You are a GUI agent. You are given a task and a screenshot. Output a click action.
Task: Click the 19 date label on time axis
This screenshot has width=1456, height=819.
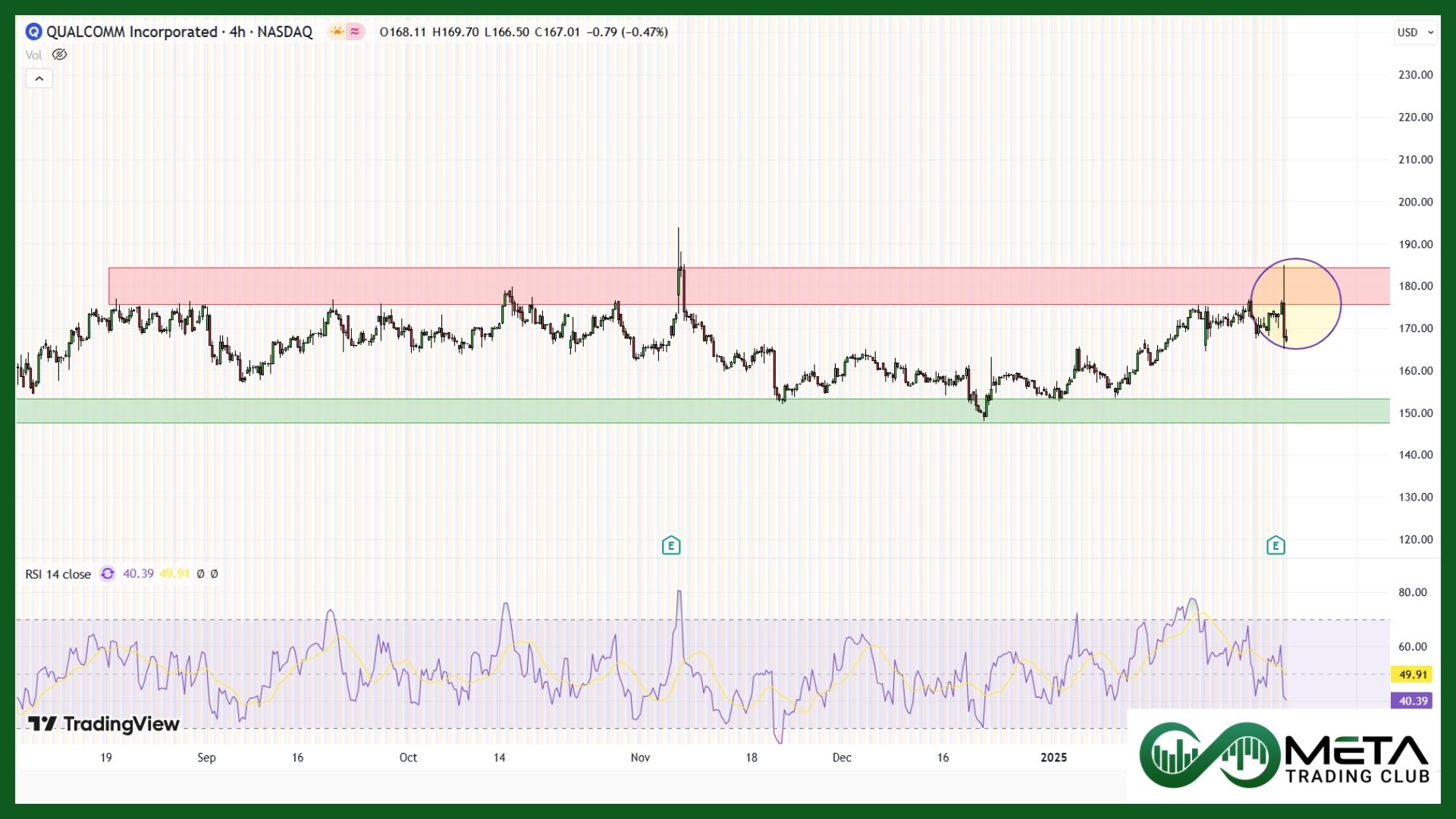[x=106, y=758]
